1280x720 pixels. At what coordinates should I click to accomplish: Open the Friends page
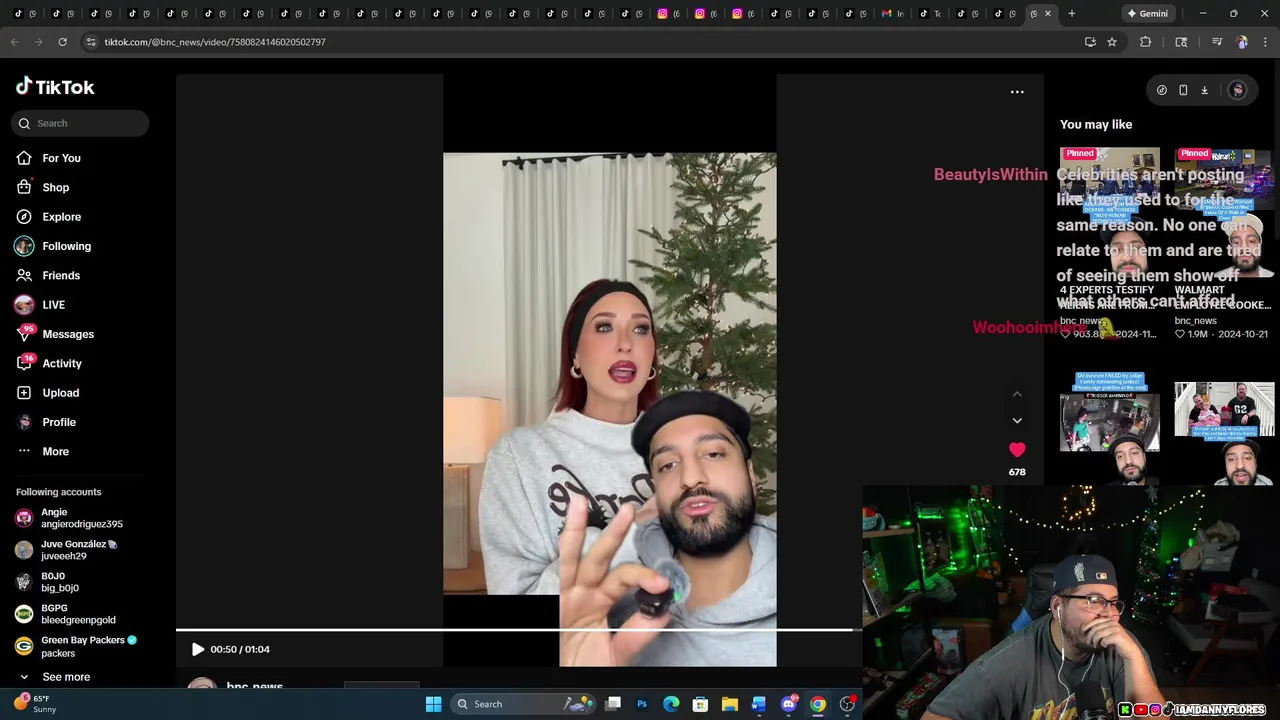[x=60, y=275]
